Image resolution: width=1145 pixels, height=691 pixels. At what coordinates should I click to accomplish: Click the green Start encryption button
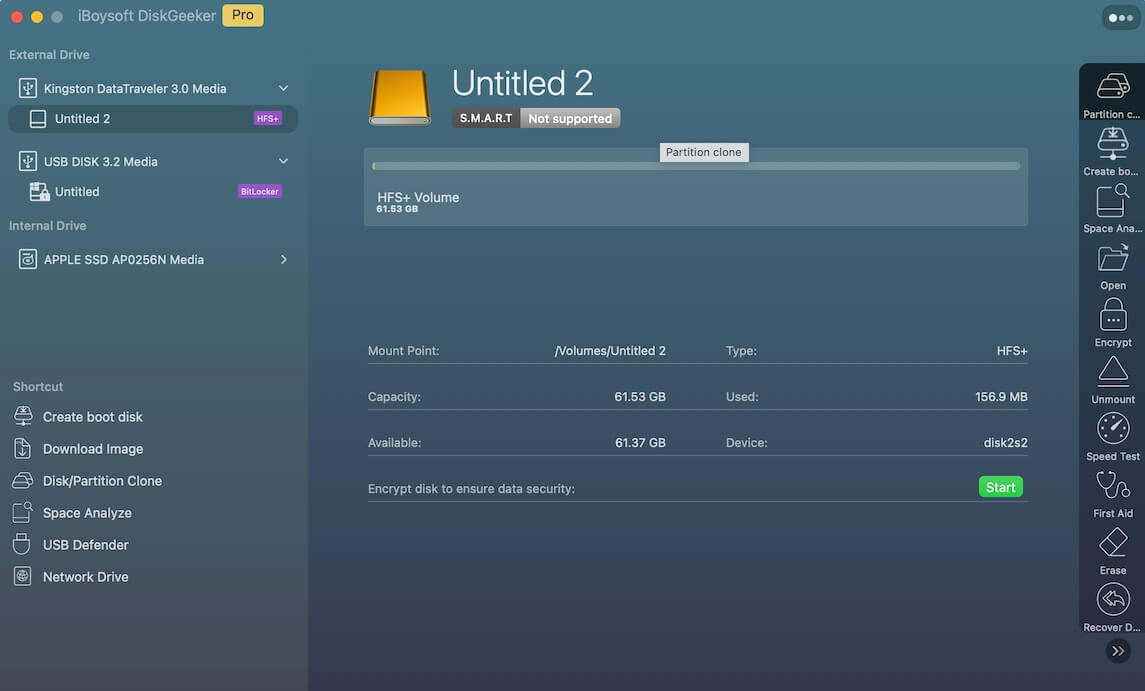pyautogui.click(x=1000, y=488)
